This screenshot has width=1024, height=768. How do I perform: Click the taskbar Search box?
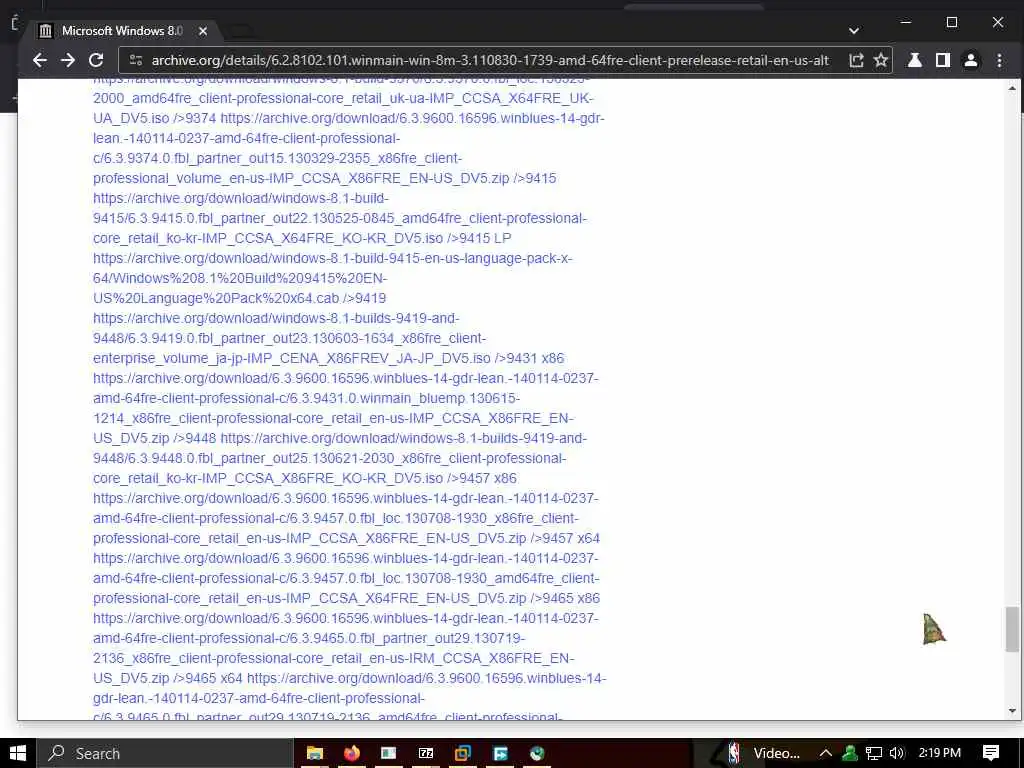tap(165, 753)
